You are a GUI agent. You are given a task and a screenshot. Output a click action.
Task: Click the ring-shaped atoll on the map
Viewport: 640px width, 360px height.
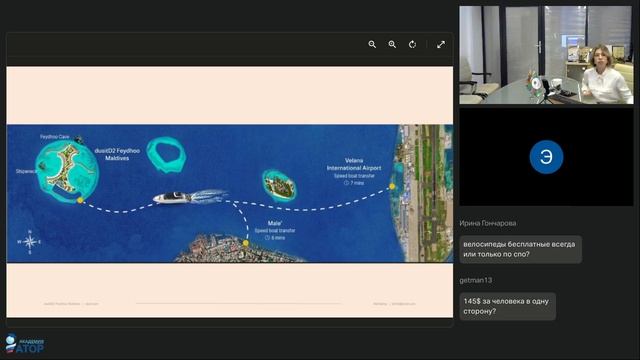pos(166,155)
